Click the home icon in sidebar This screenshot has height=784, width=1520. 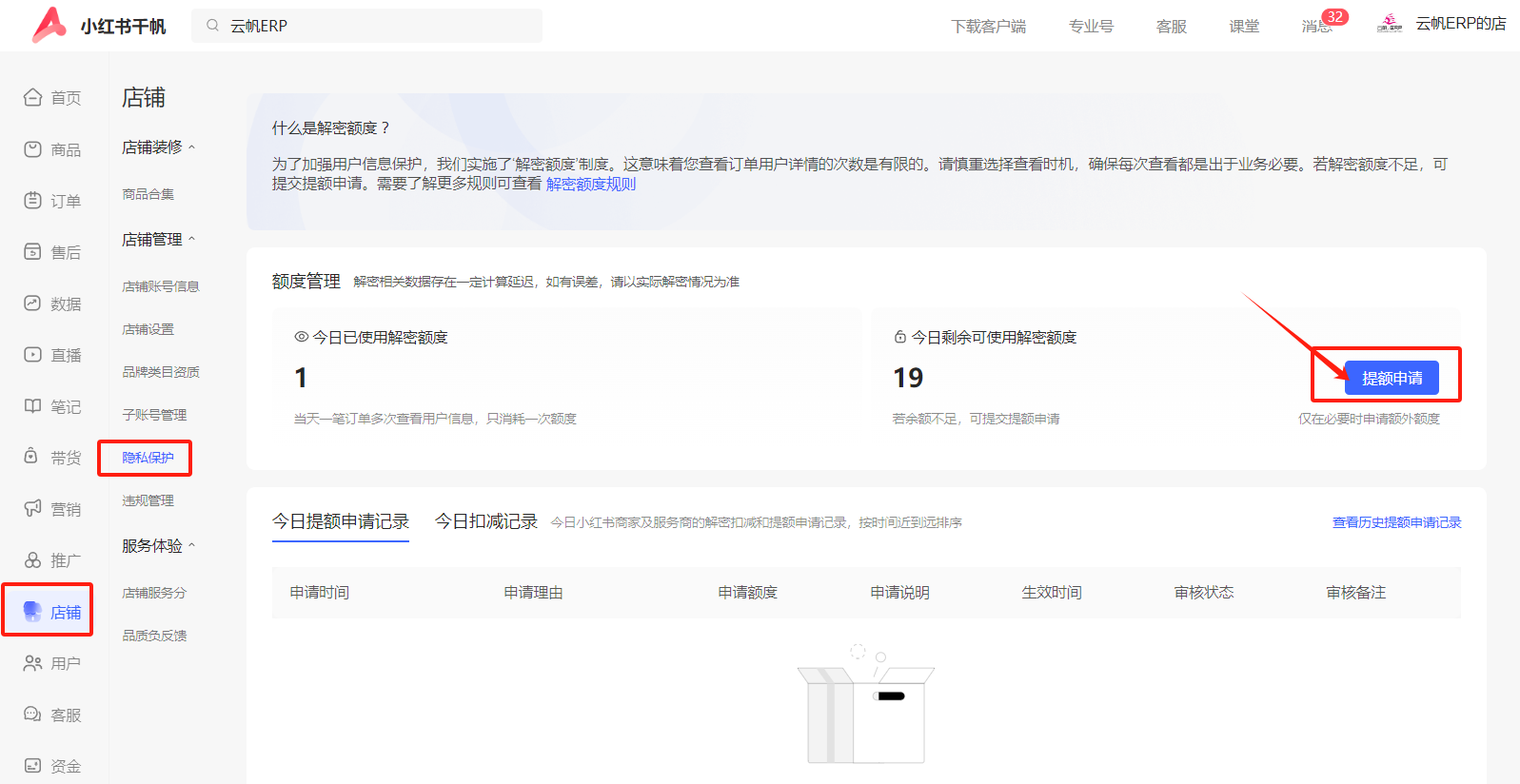click(x=33, y=97)
